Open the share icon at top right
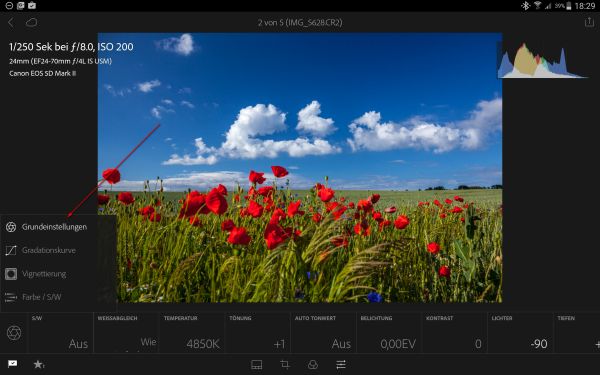 pos(589,22)
